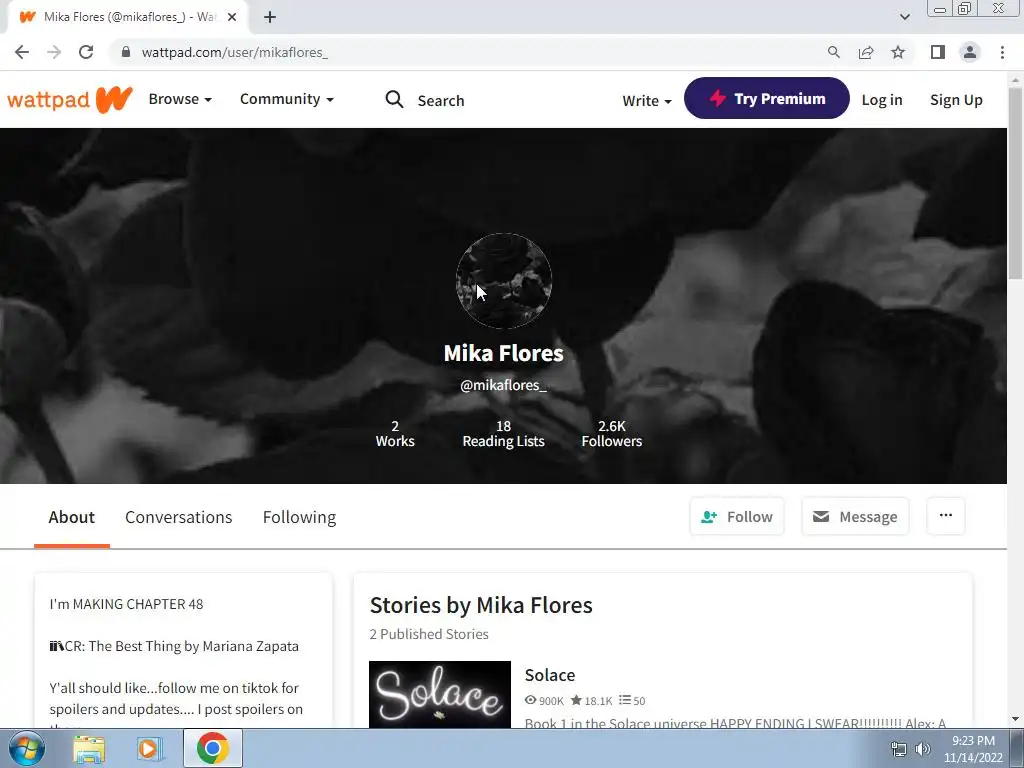The width and height of the screenshot is (1024, 768).
Task: Click the volume speaker tray icon
Action: [922, 749]
